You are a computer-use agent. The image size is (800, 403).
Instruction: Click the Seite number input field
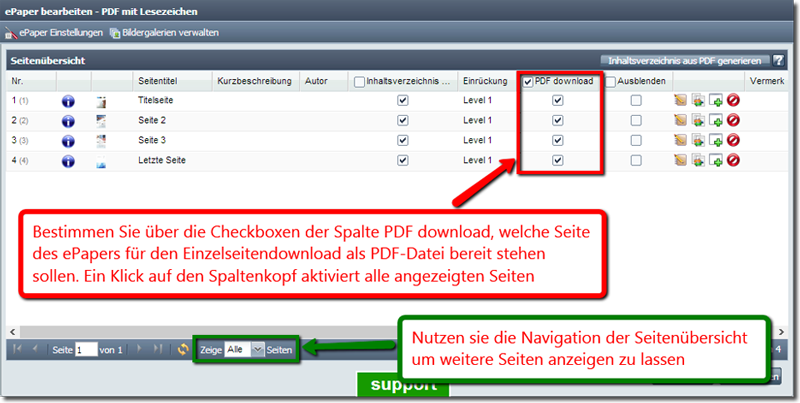point(86,350)
